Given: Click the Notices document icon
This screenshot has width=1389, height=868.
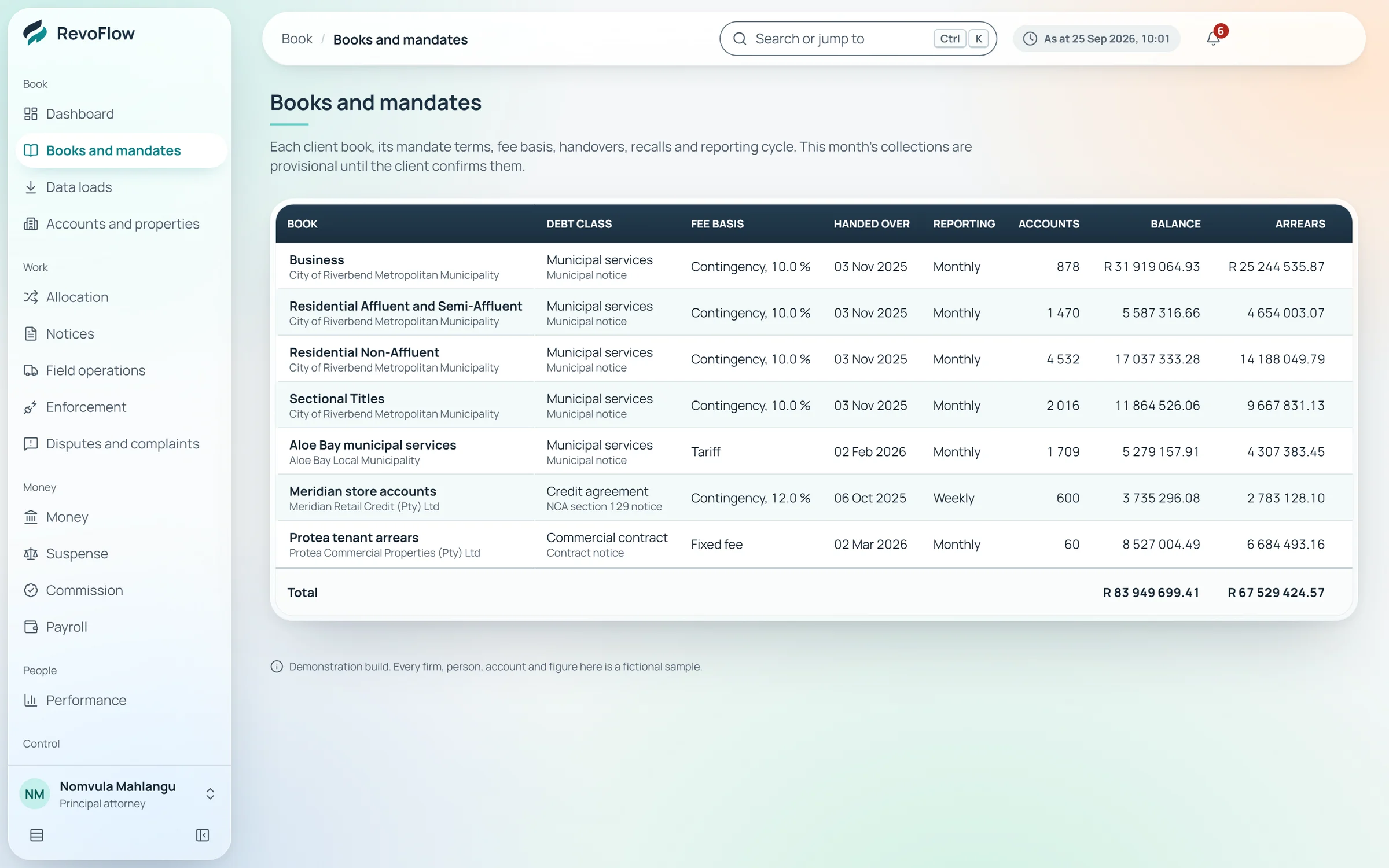Looking at the screenshot, I should click(x=31, y=334).
